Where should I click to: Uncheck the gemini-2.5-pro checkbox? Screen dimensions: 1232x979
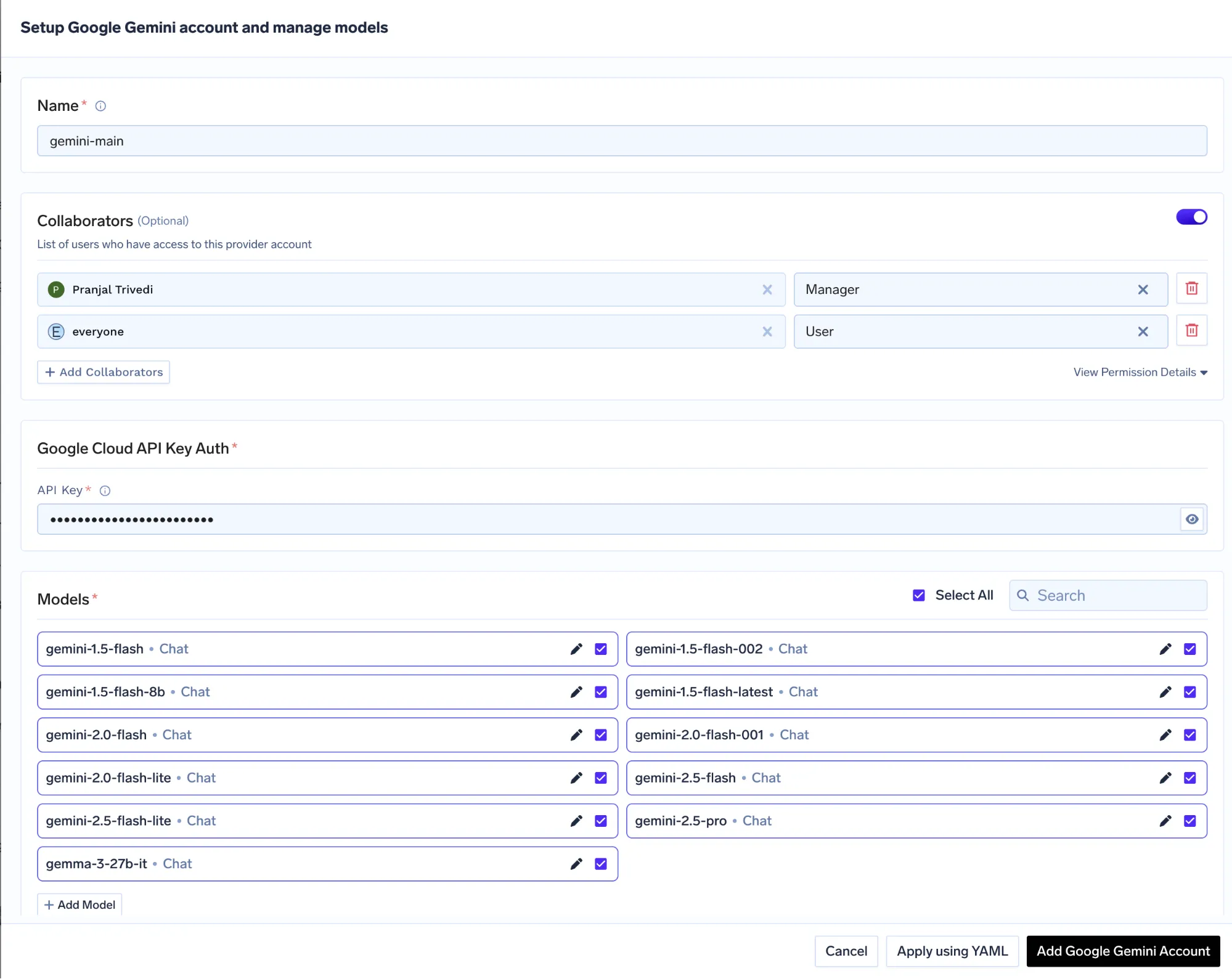(1190, 821)
